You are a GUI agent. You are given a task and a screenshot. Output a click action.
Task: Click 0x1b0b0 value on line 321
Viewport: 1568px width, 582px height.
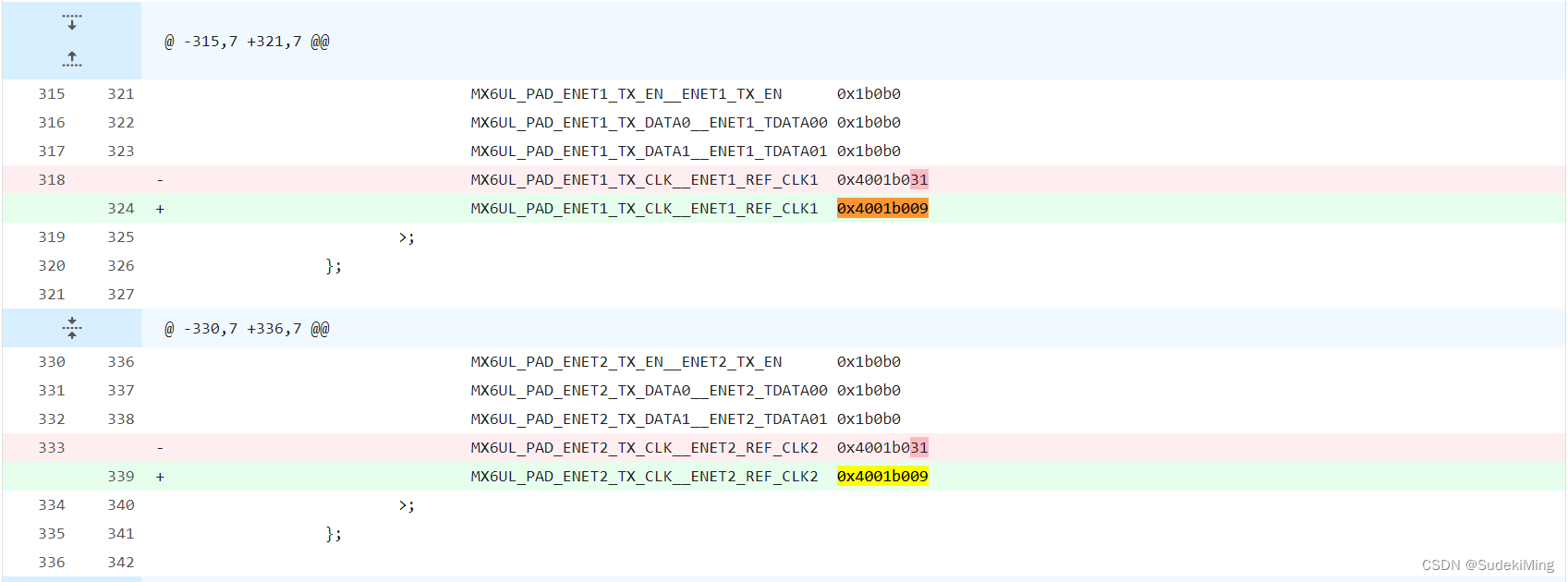tap(869, 94)
